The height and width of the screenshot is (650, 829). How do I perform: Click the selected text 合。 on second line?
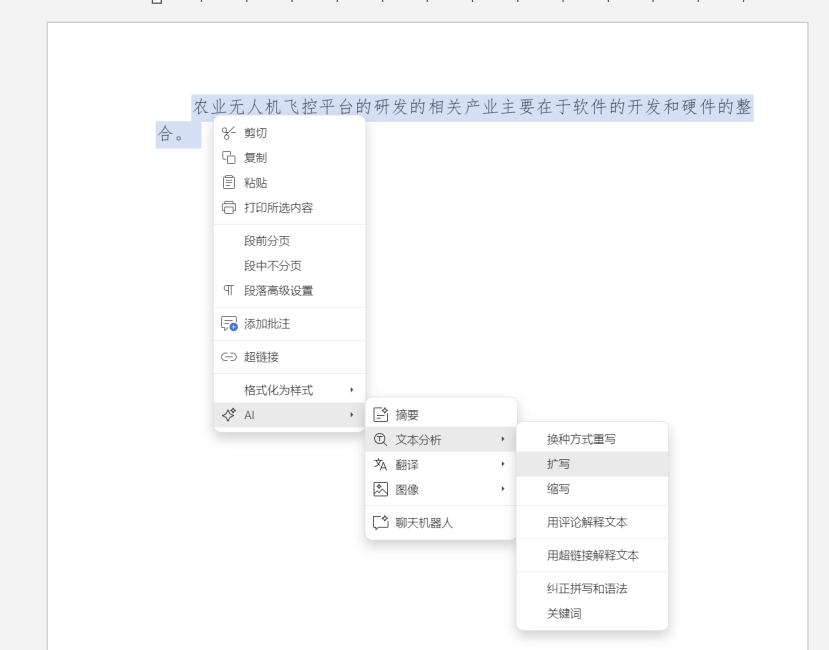click(171, 134)
